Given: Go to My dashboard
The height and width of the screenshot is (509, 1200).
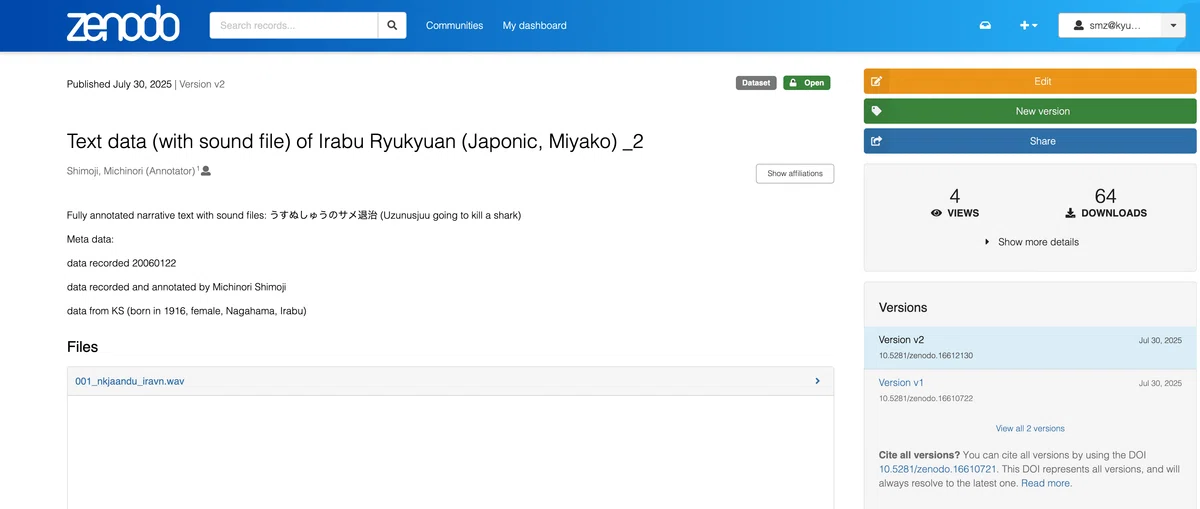Looking at the screenshot, I should coord(534,25).
